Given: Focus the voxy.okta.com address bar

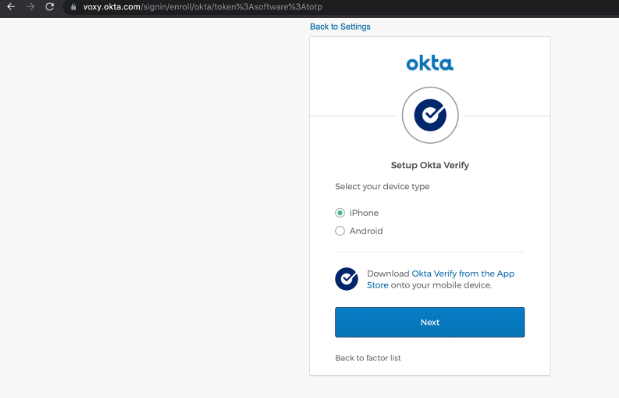Looking at the screenshot, I should pyautogui.click(x=203, y=7).
